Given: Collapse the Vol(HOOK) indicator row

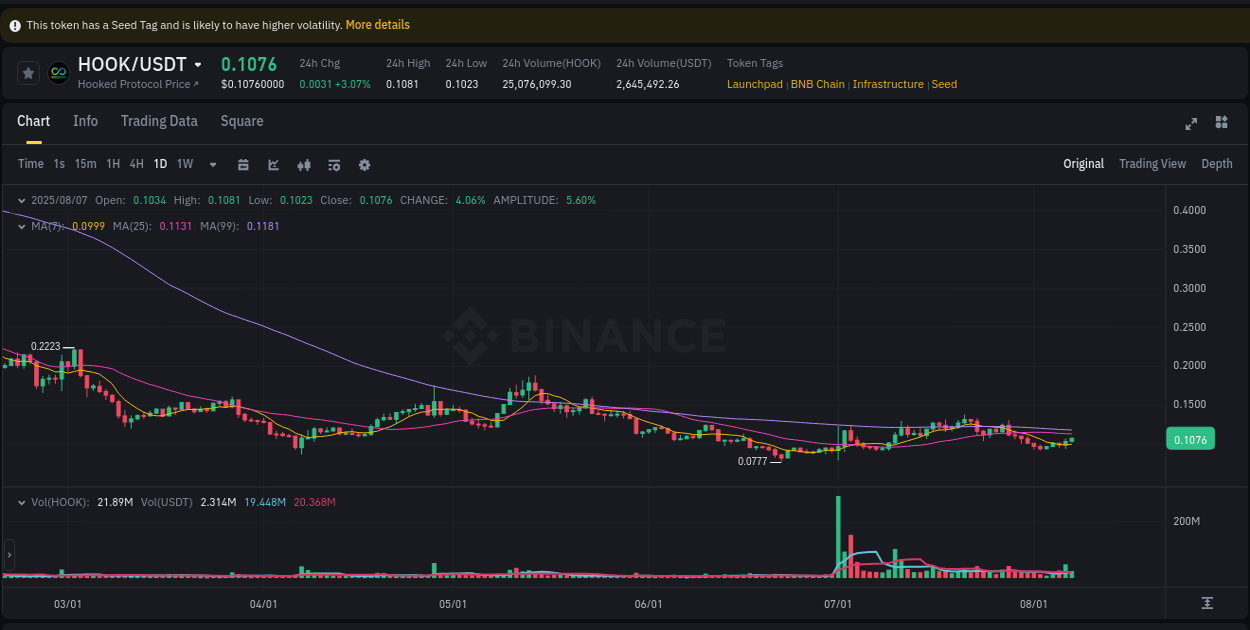Looking at the screenshot, I should [x=22, y=502].
